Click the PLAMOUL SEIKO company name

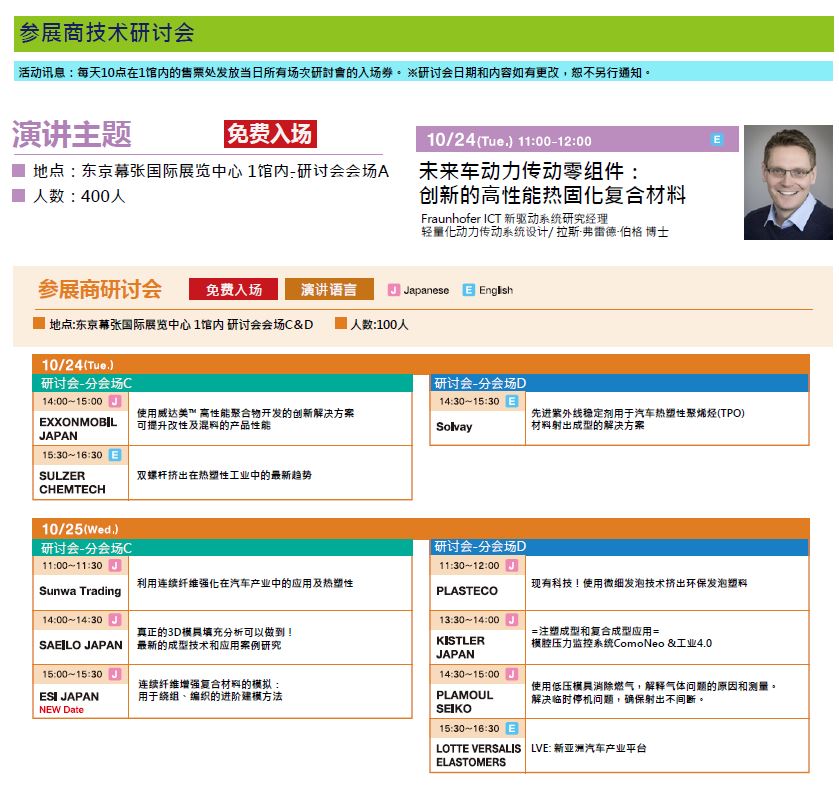(x=464, y=702)
